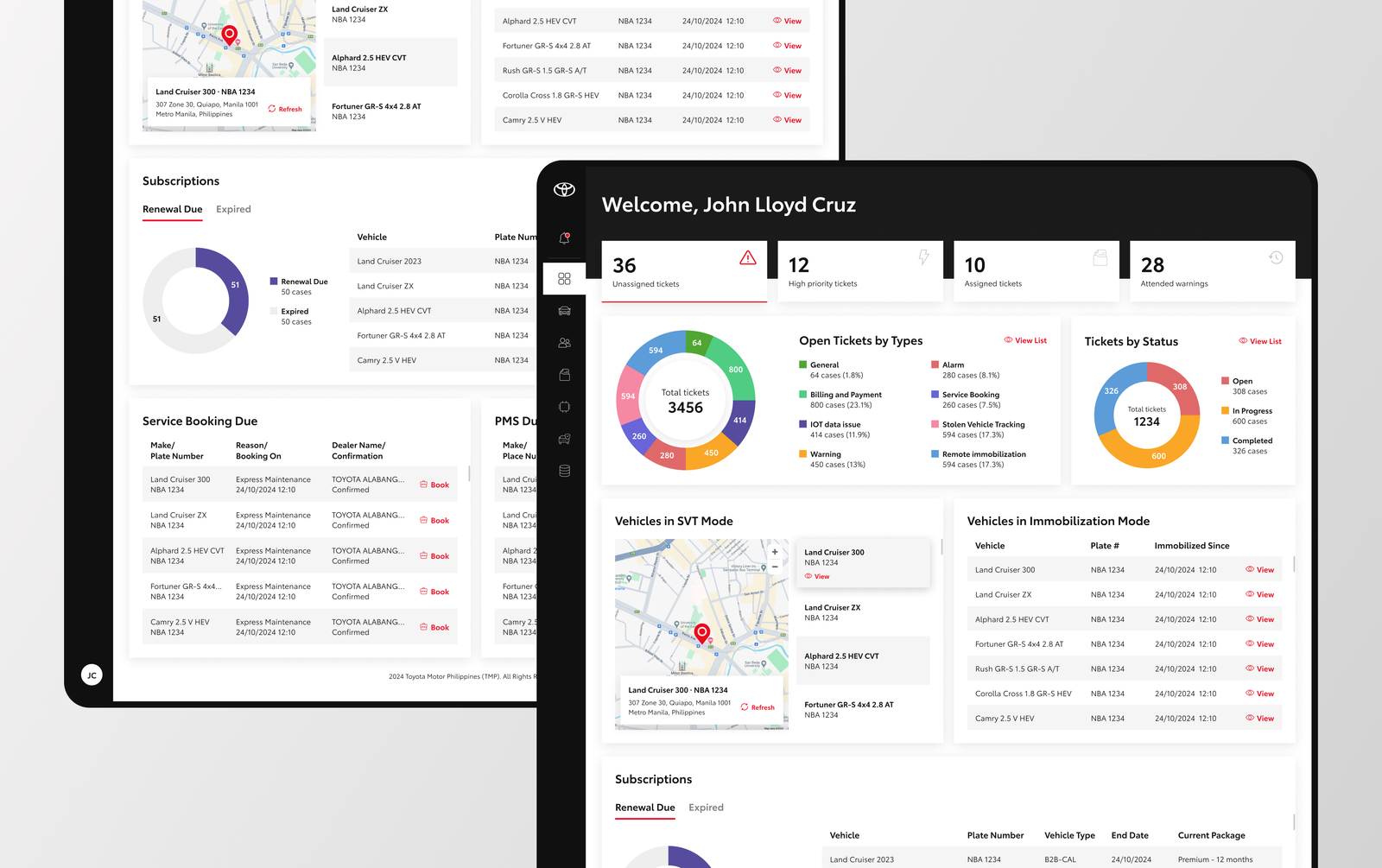
Task: Open the Unassigned tickets card
Action: (x=684, y=271)
